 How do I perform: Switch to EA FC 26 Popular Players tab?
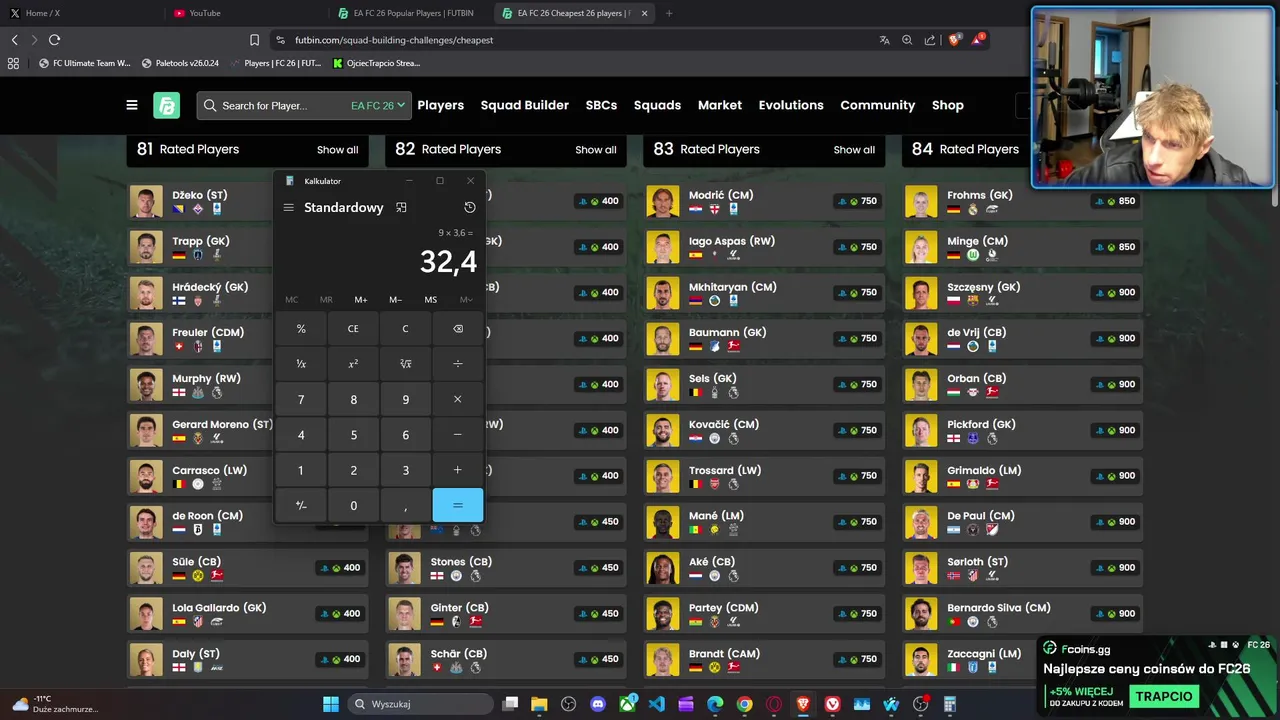coord(410,13)
